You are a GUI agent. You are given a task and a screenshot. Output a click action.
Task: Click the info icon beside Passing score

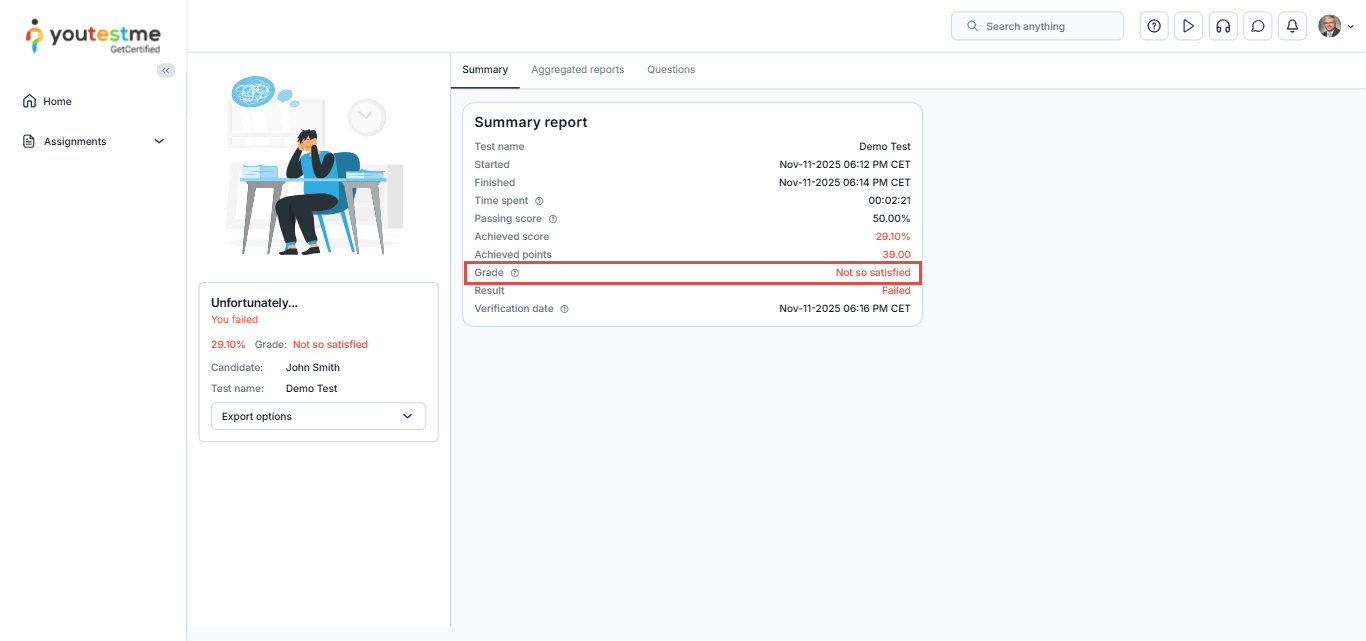(553, 219)
